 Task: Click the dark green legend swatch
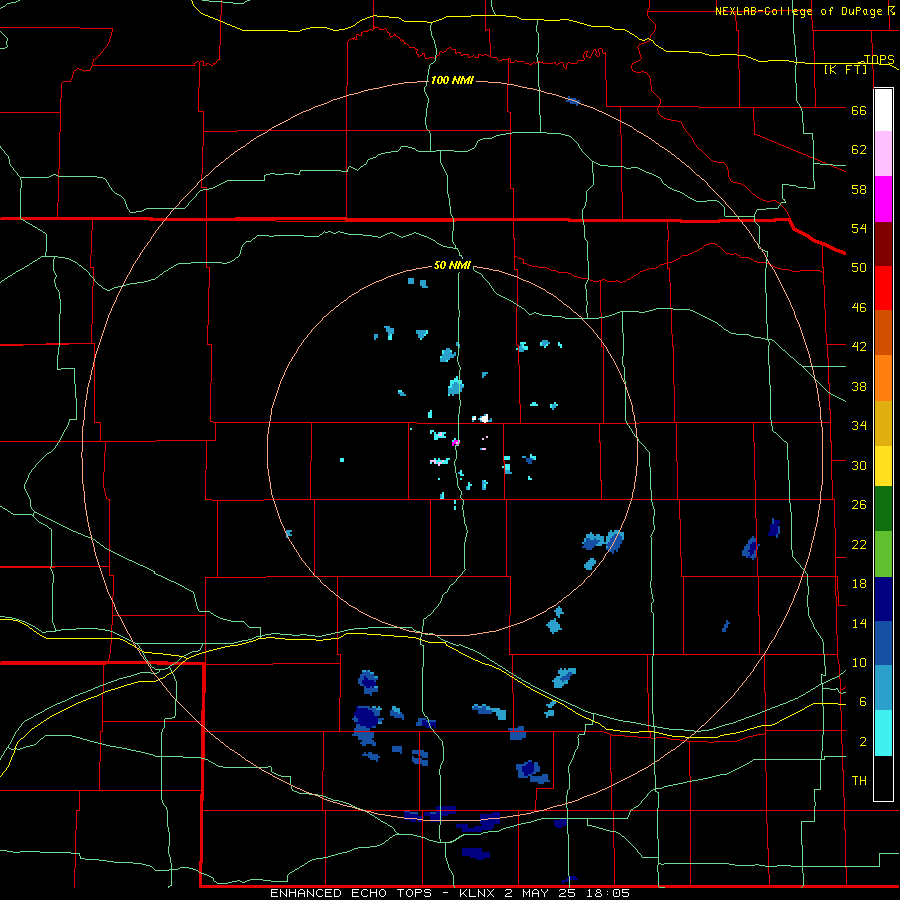pos(883,509)
